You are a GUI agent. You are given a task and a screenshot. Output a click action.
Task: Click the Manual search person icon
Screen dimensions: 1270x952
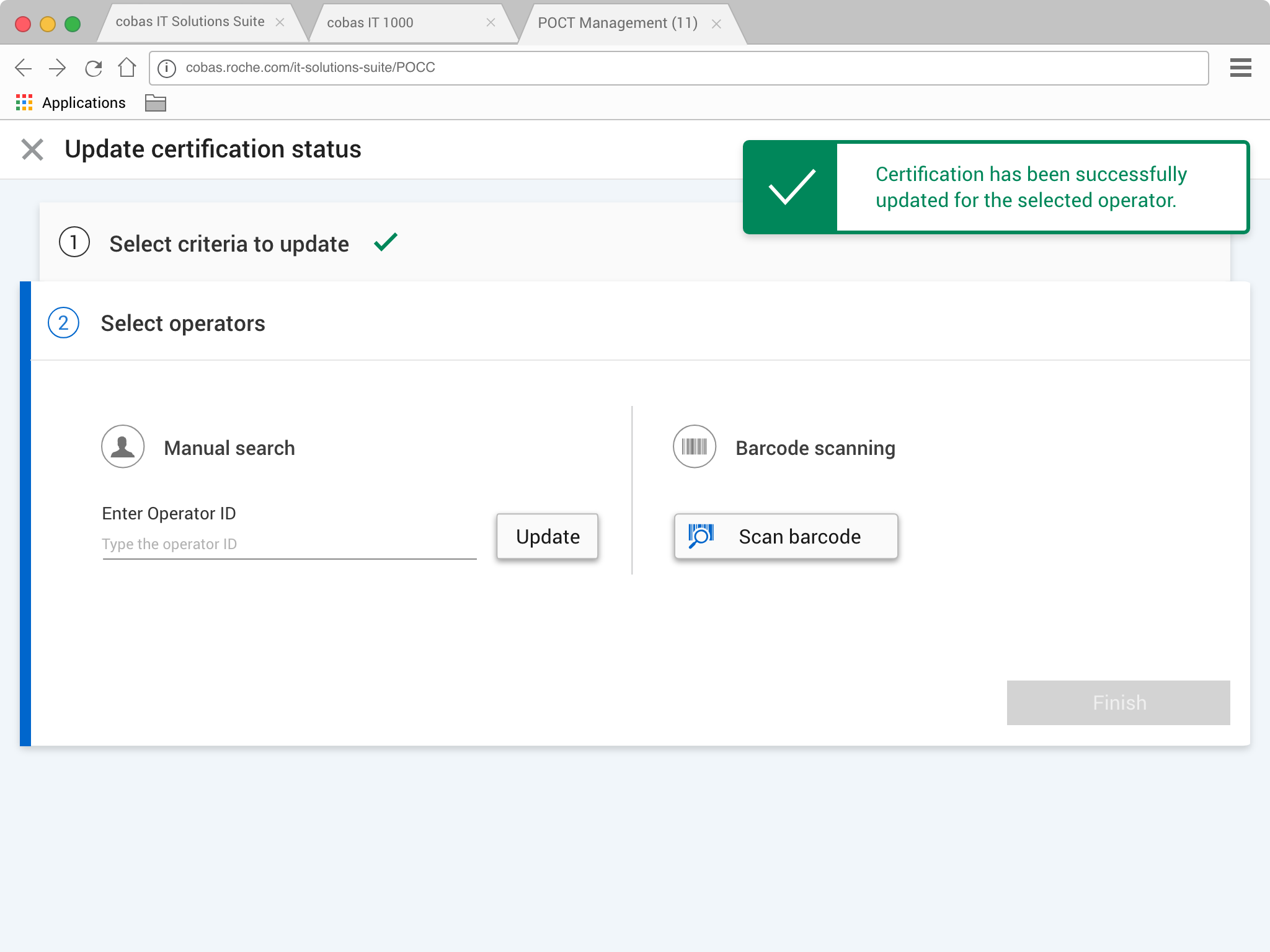coord(123,446)
